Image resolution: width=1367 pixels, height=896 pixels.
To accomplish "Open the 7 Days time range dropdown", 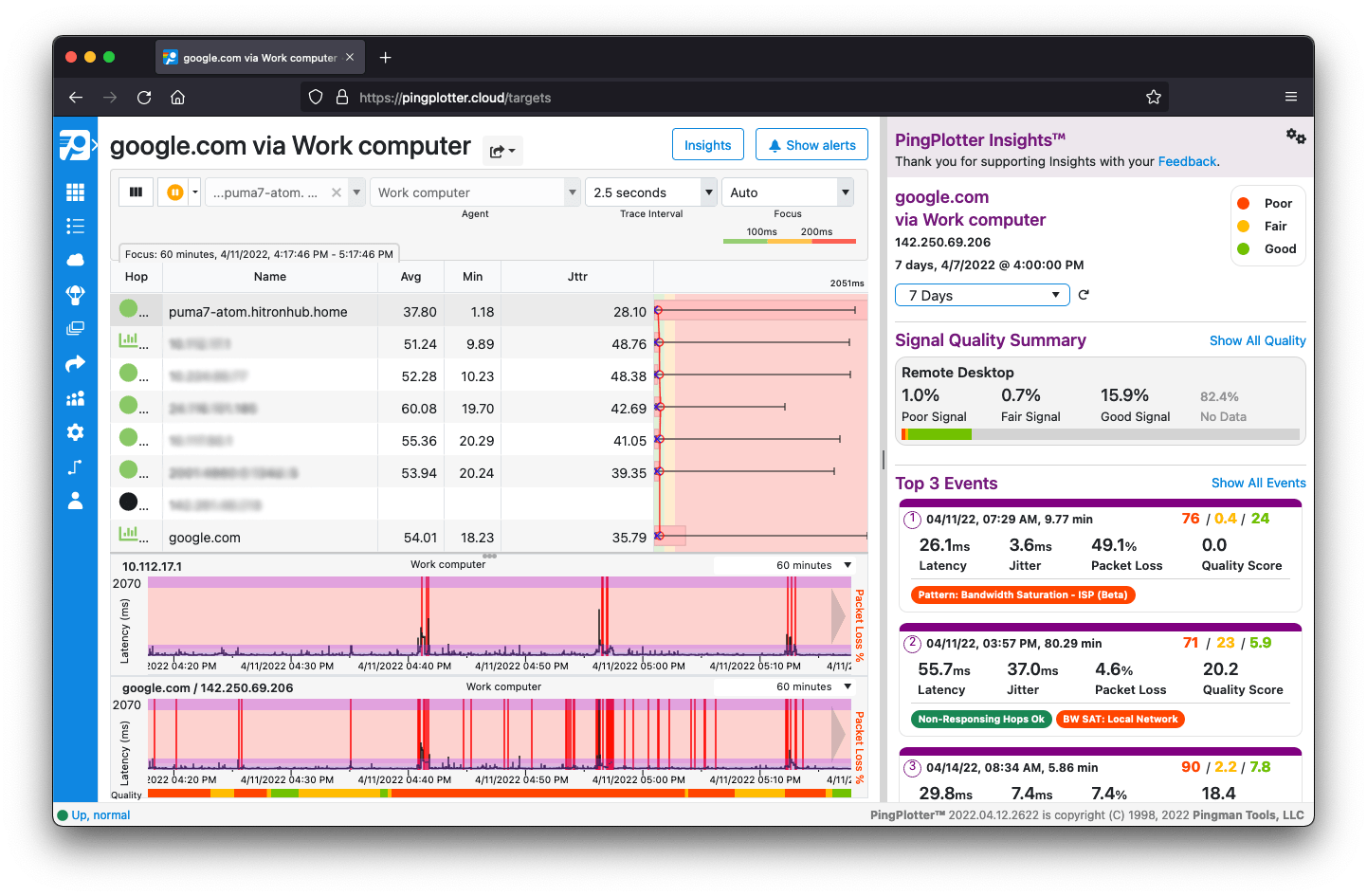I will click(x=982, y=295).
